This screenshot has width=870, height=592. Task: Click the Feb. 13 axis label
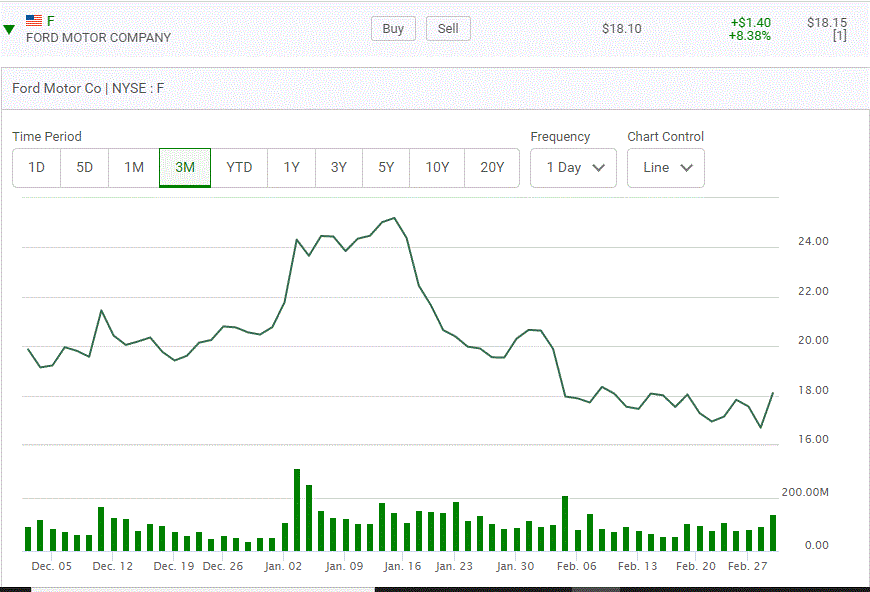point(638,566)
